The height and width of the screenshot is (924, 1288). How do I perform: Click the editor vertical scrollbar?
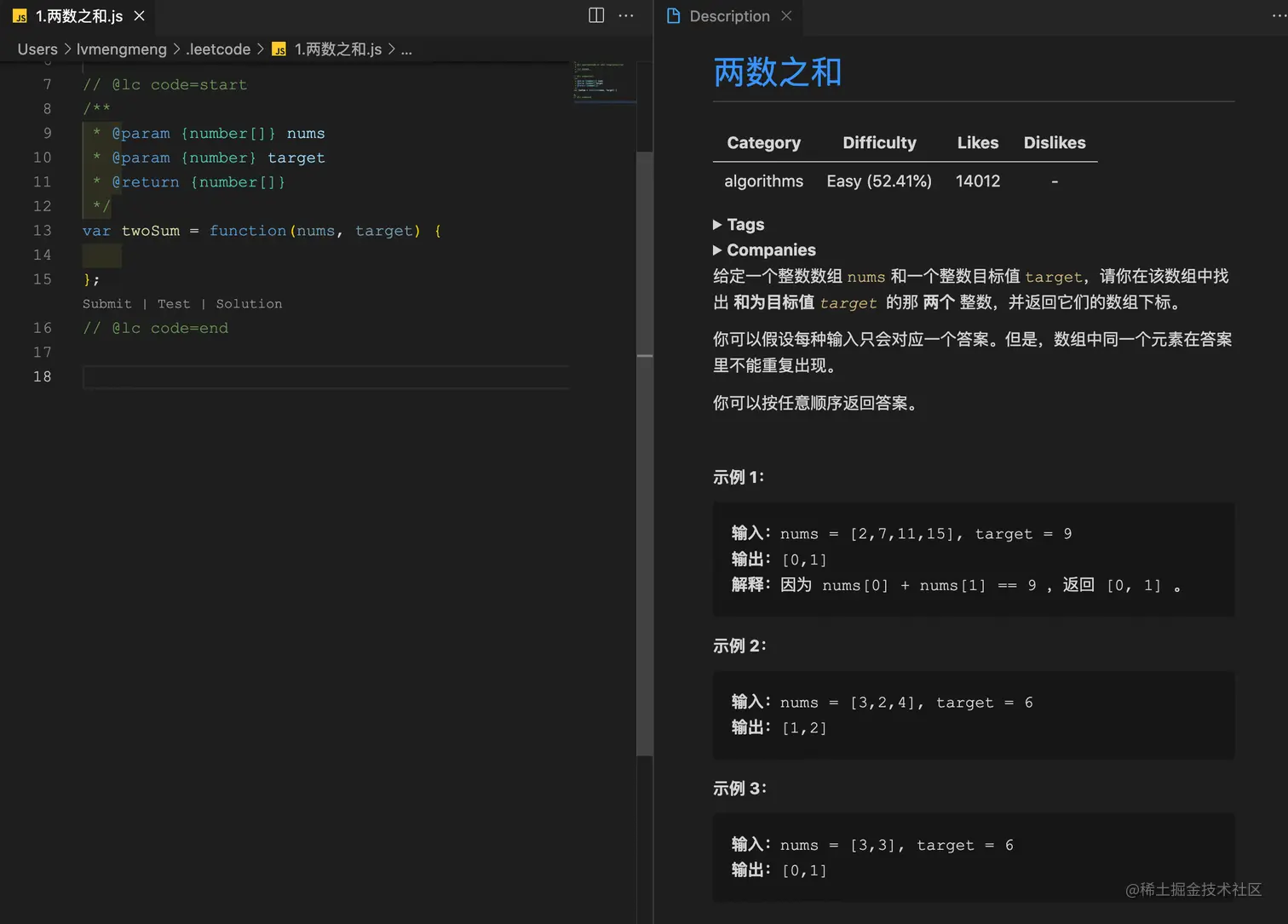(645, 453)
